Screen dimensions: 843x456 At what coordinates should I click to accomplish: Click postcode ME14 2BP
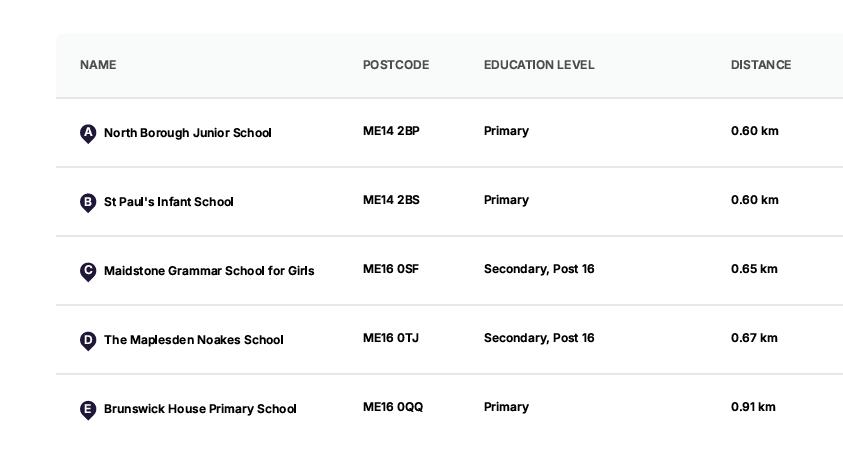(391, 131)
